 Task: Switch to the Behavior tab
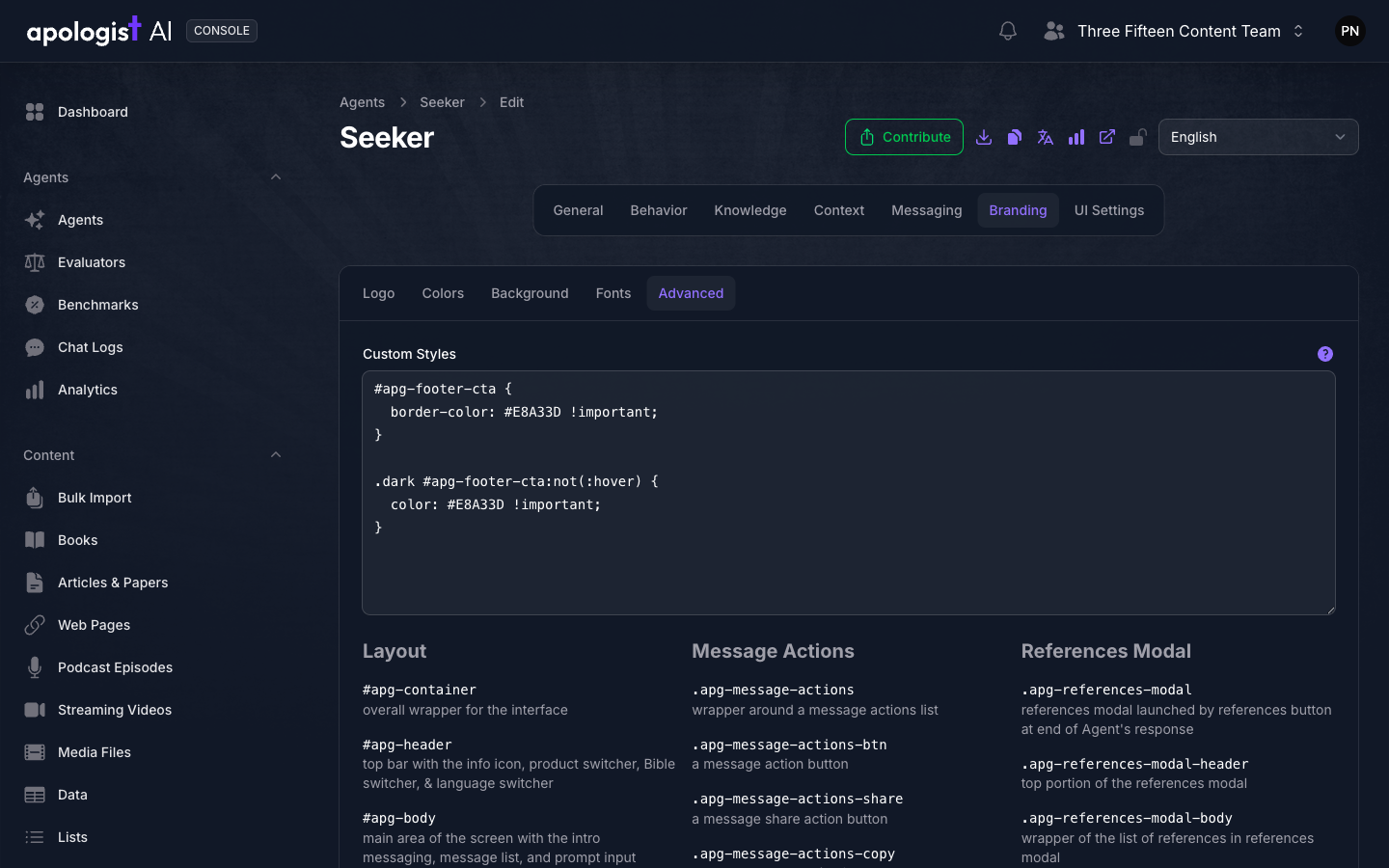pyautogui.click(x=659, y=210)
